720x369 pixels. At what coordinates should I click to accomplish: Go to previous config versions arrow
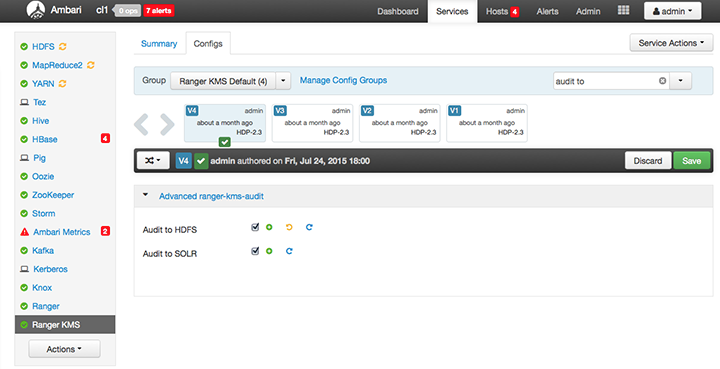(141, 124)
